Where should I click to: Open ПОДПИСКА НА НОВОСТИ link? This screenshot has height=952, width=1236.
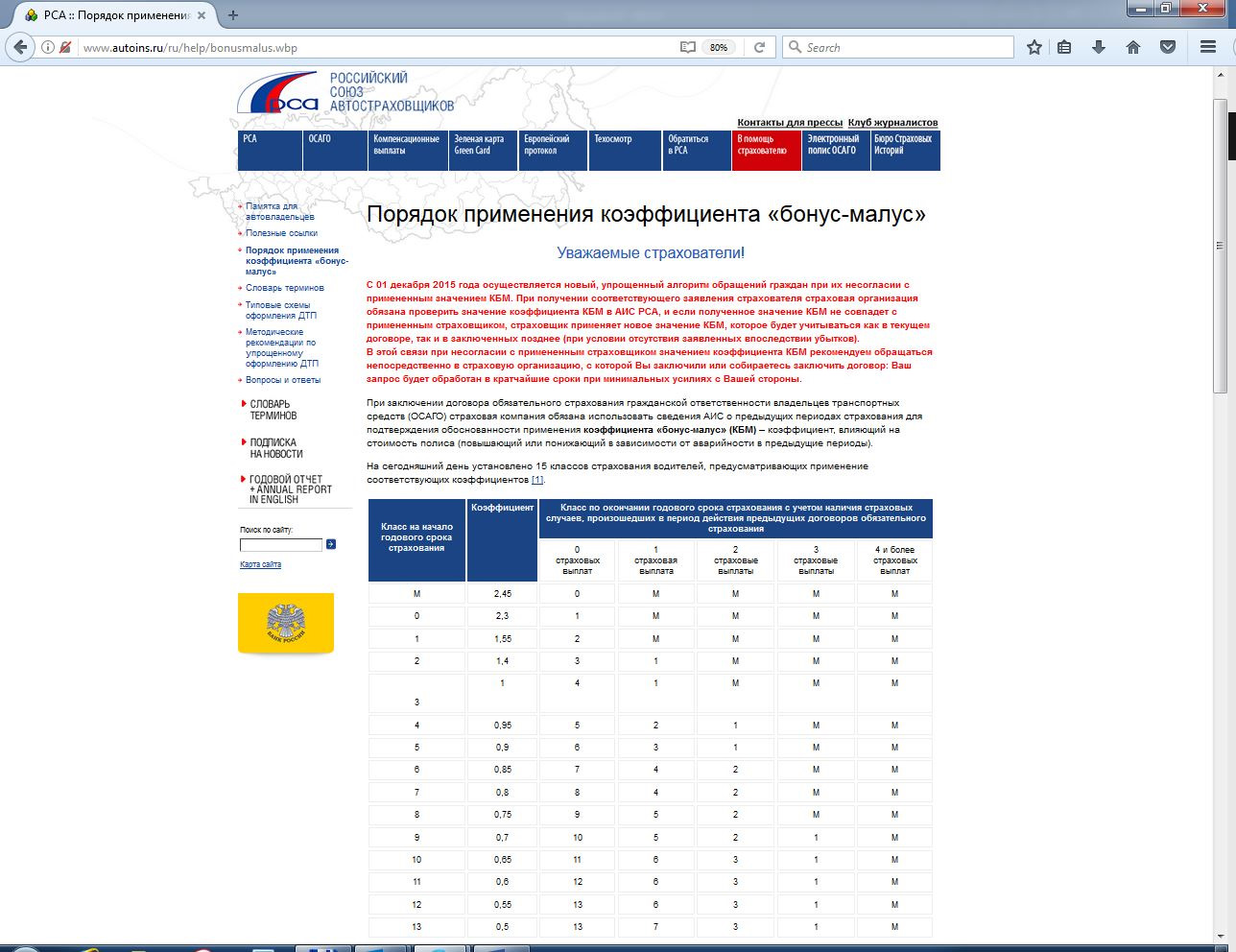tap(276, 448)
